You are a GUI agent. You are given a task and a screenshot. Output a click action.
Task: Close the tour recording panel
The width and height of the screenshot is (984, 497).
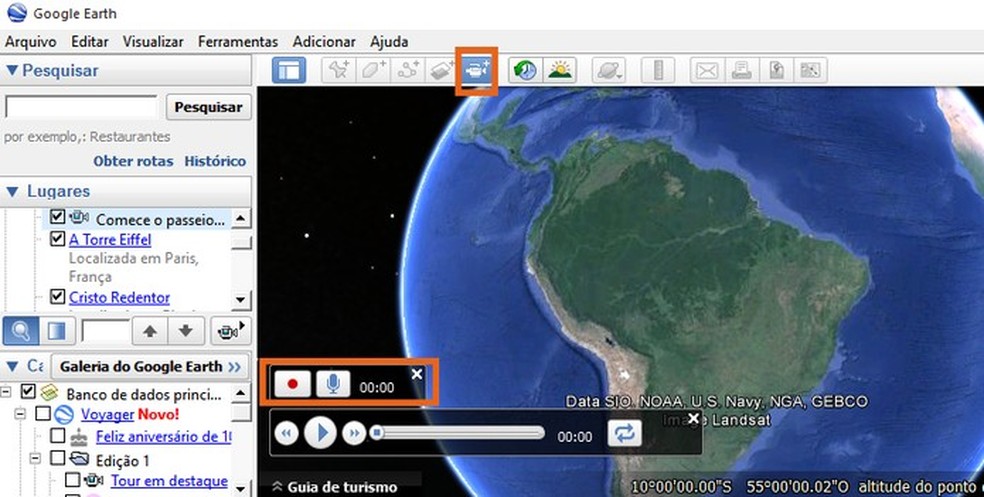417,374
